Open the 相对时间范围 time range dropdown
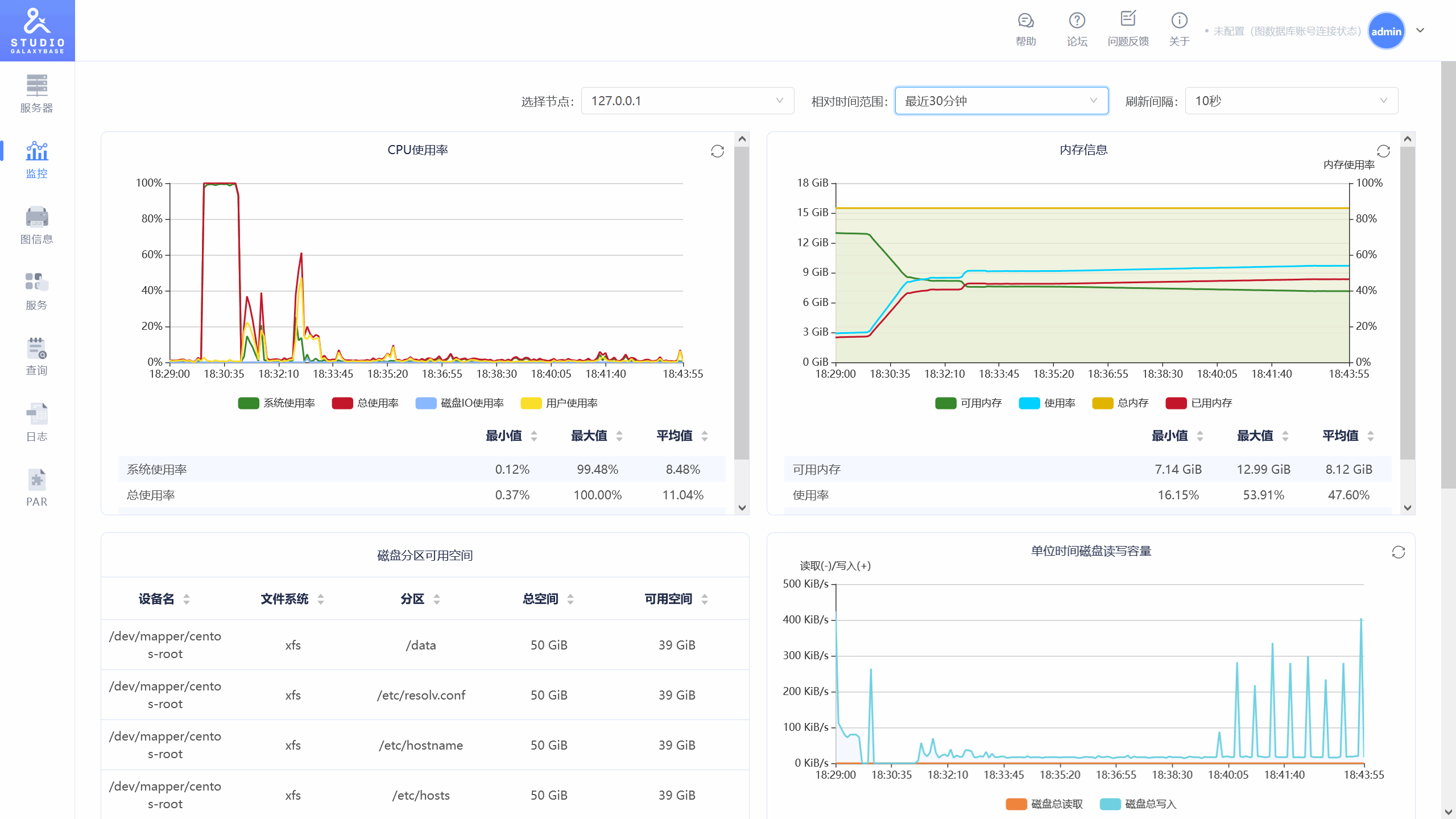This screenshot has height=819, width=1456. point(1002,101)
